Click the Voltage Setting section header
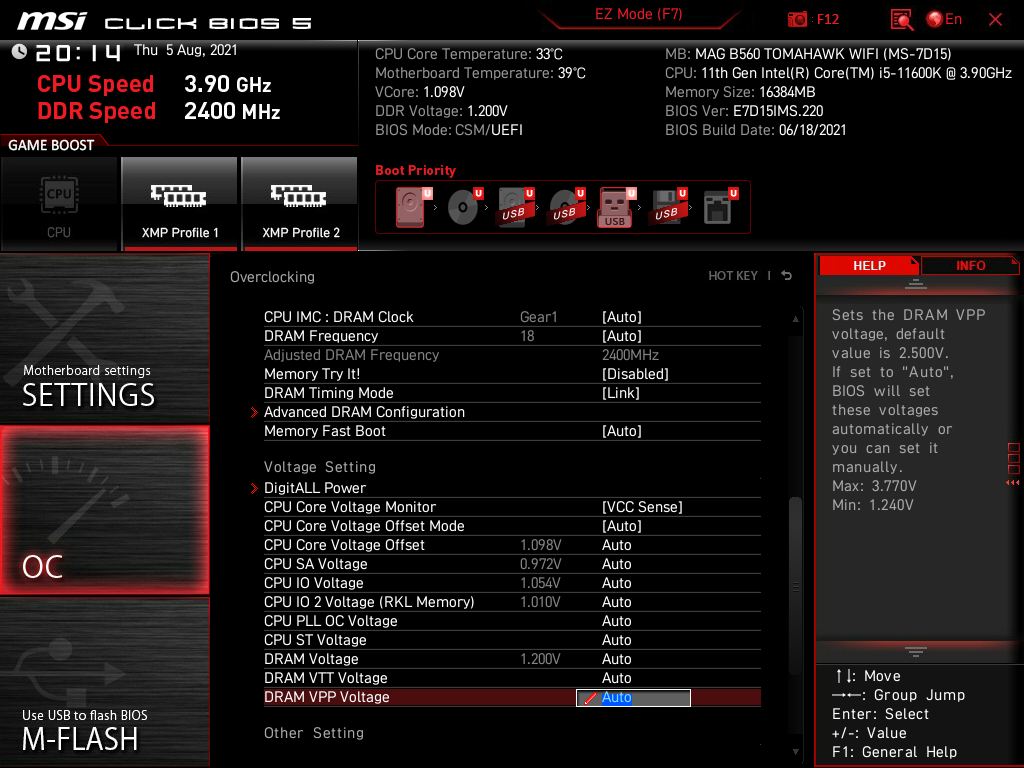 click(x=320, y=467)
